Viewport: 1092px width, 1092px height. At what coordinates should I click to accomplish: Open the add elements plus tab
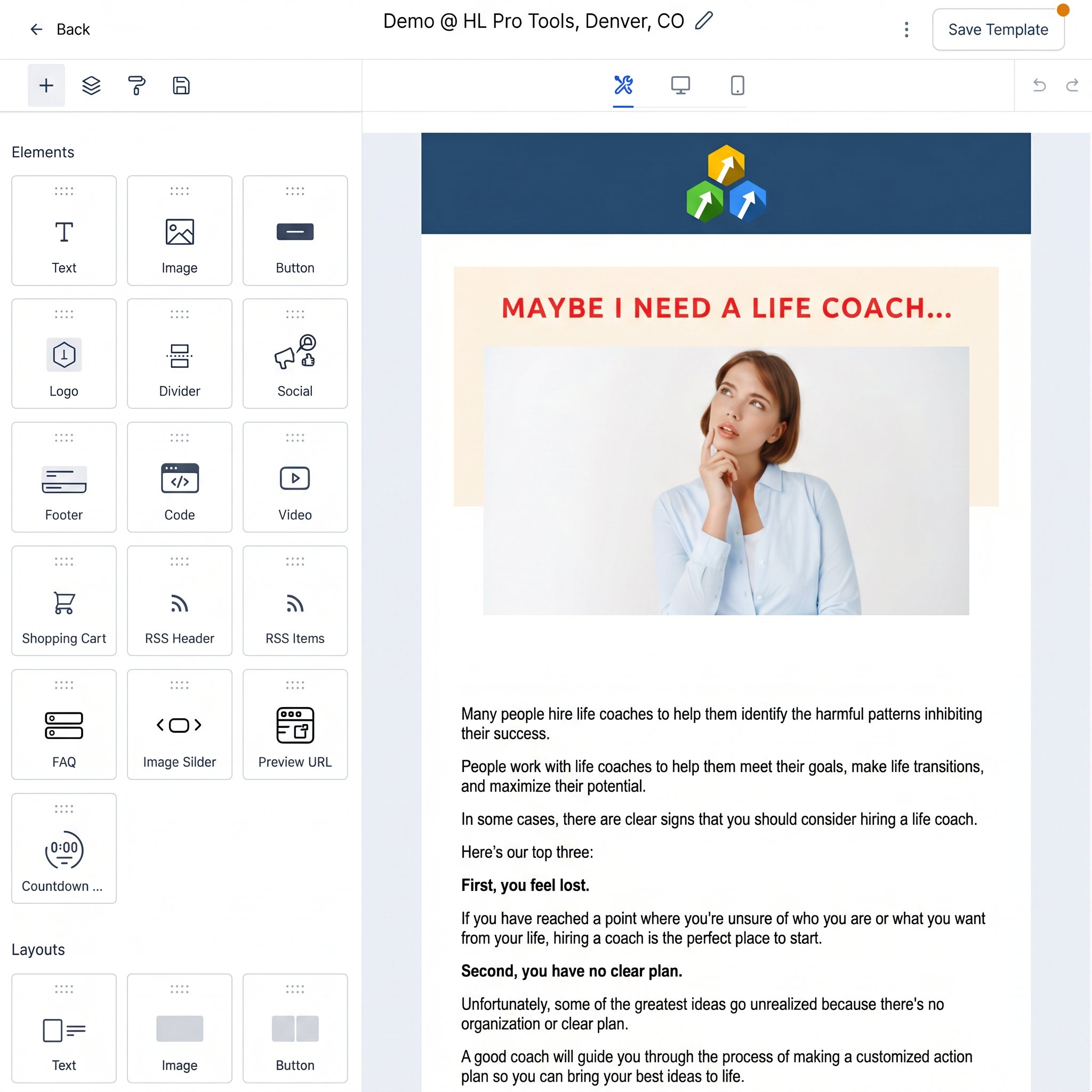[x=46, y=85]
